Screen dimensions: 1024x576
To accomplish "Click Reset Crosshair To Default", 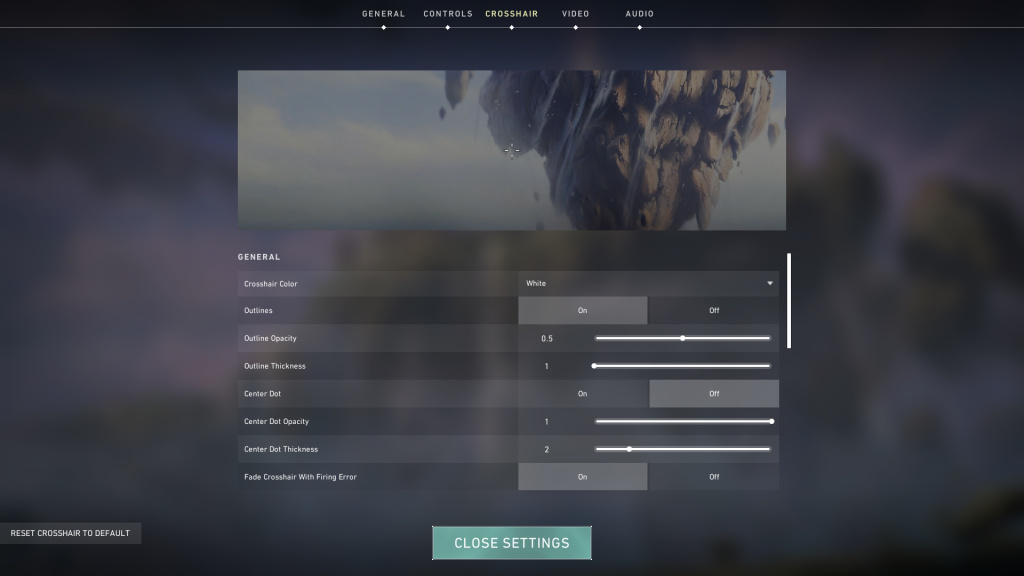I will coord(70,533).
